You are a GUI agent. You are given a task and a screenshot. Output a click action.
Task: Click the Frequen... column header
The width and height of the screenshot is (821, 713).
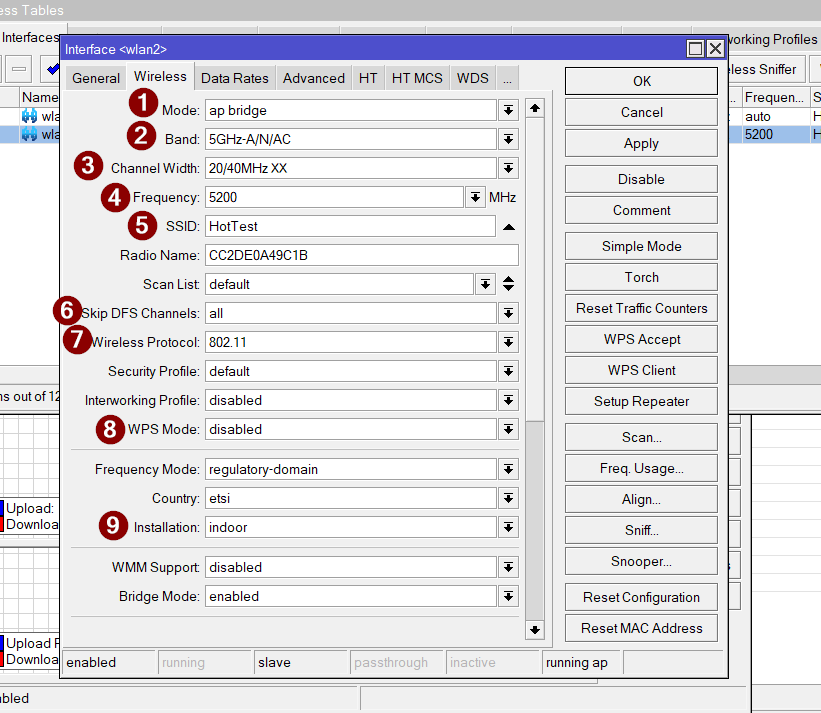(x=774, y=97)
